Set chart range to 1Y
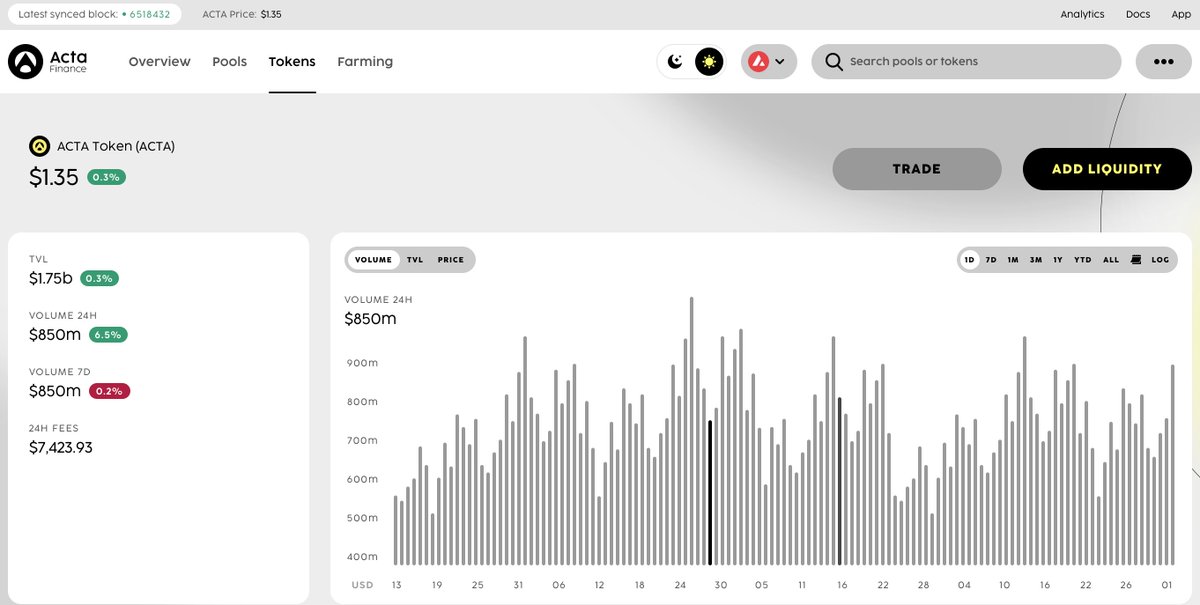 (1058, 260)
